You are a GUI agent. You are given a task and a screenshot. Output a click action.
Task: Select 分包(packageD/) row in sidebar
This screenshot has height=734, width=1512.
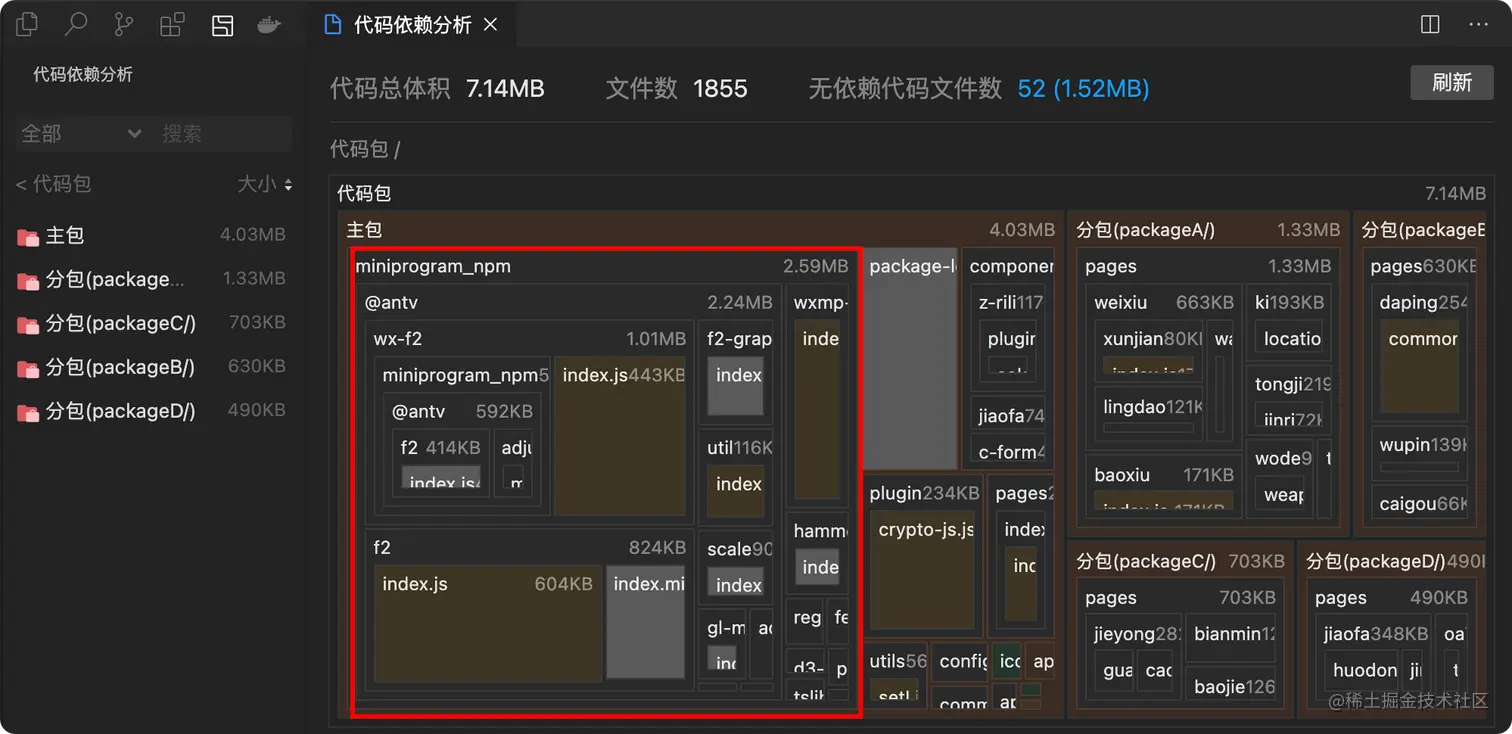coord(151,410)
